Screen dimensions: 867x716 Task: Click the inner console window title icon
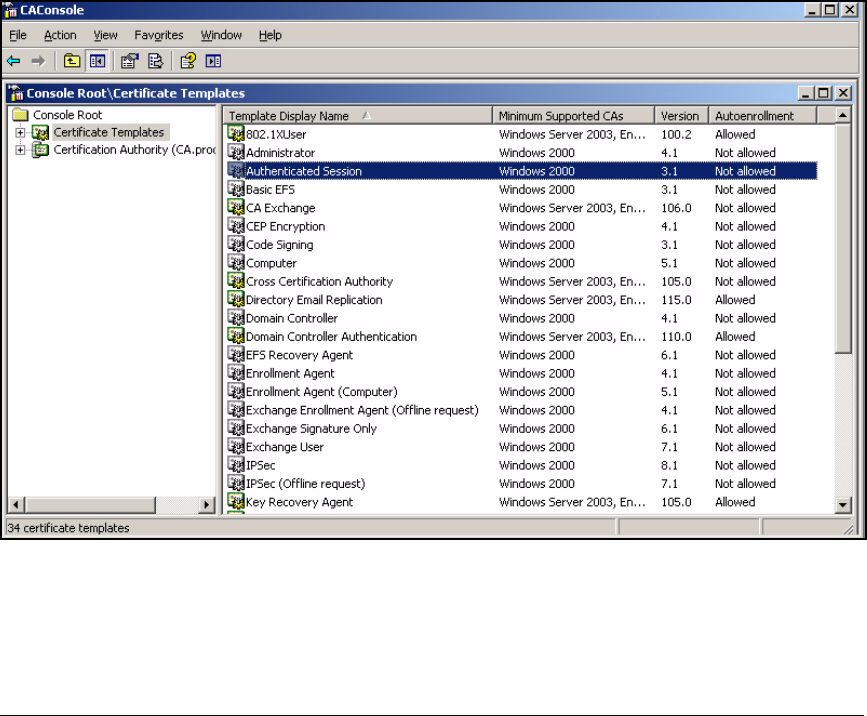(17, 93)
